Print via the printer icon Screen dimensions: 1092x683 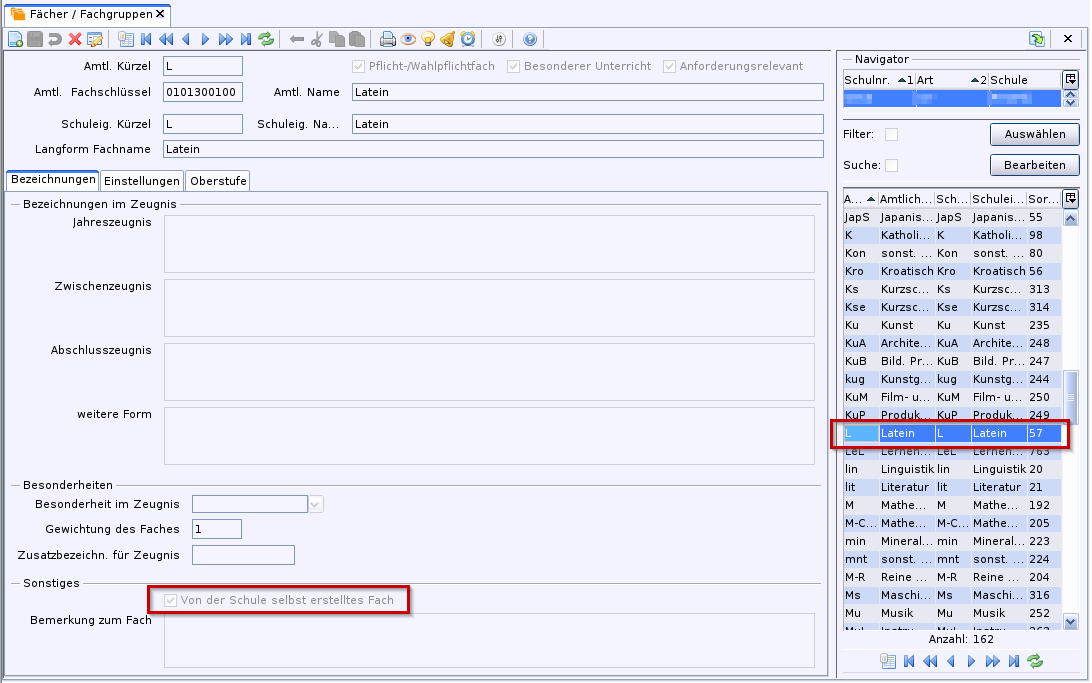click(x=388, y=39)
